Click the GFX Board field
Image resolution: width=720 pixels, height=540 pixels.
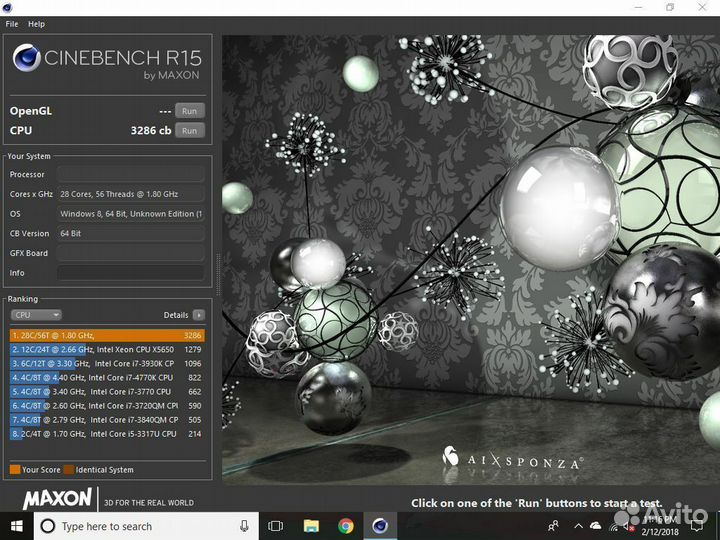pos(130,253)
